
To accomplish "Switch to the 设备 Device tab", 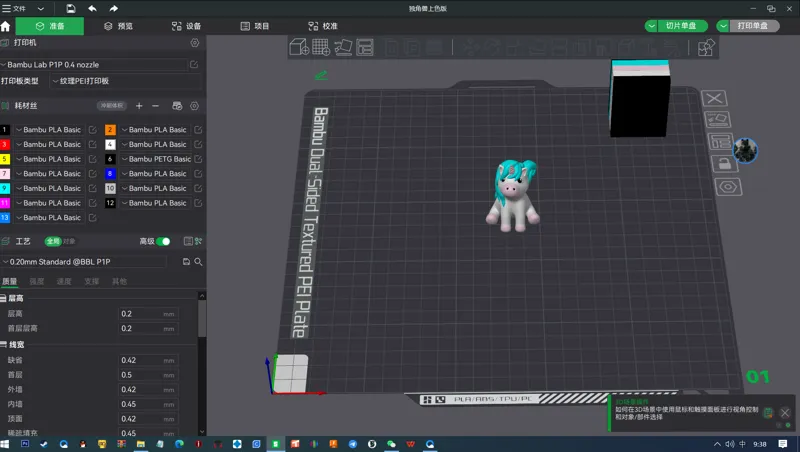I will 186,26.
